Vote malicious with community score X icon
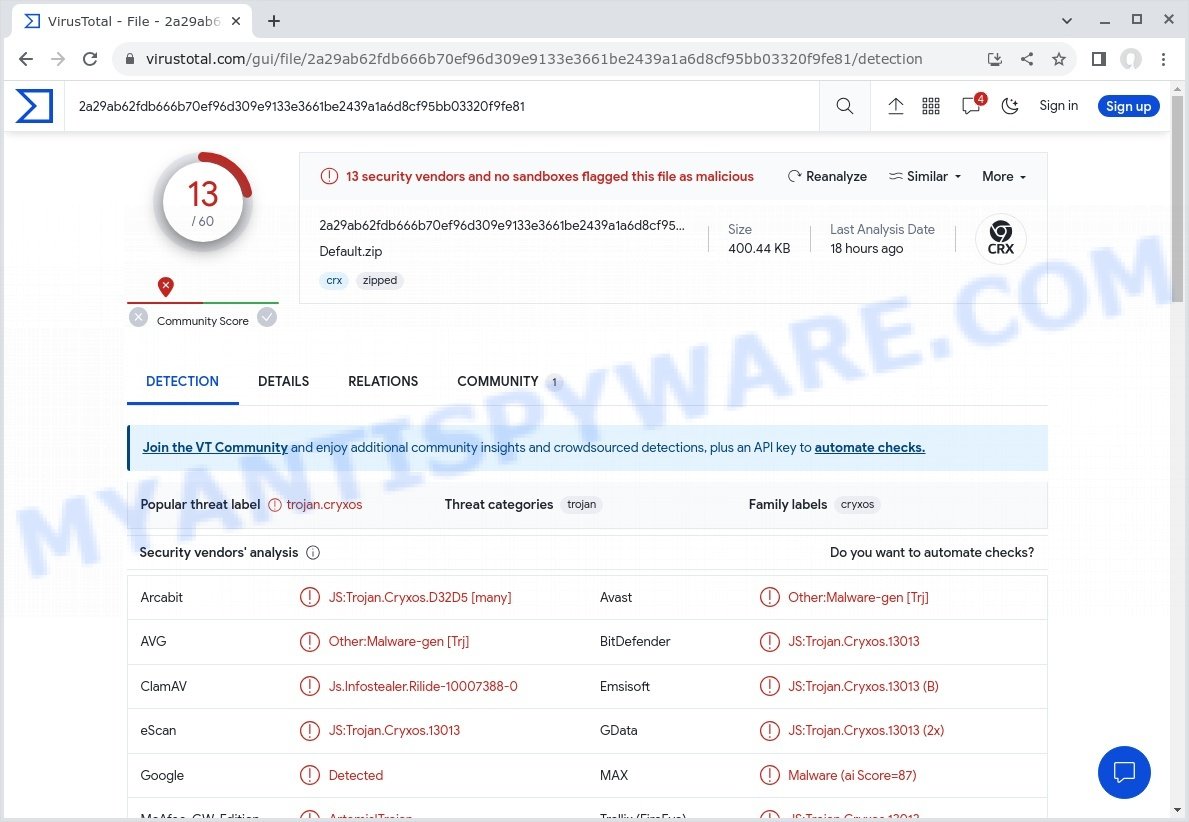 click(138, 317)
